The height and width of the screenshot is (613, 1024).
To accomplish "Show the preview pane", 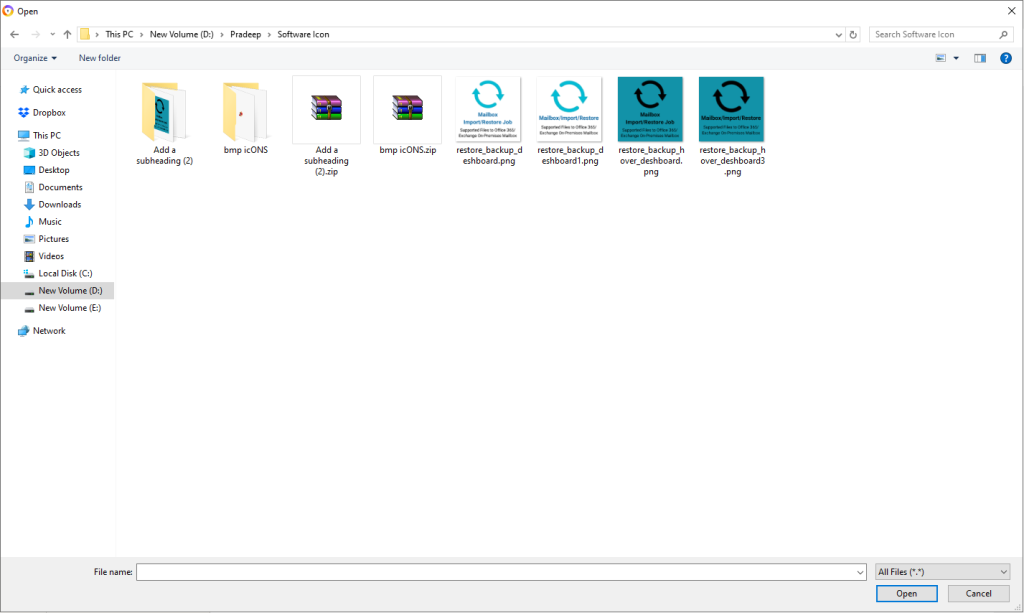I will 980,58.
